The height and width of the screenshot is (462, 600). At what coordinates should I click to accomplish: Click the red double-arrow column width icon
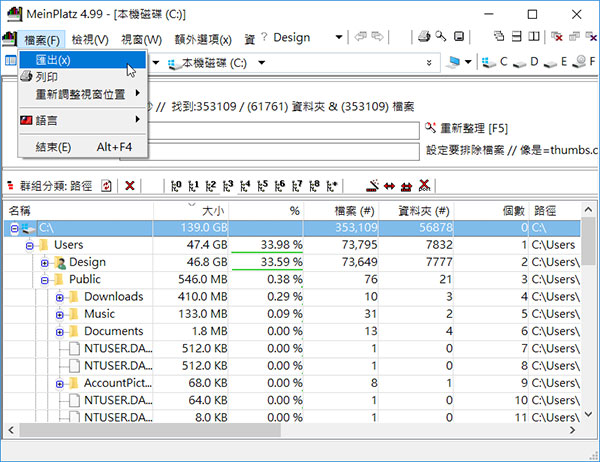[389, 186]
